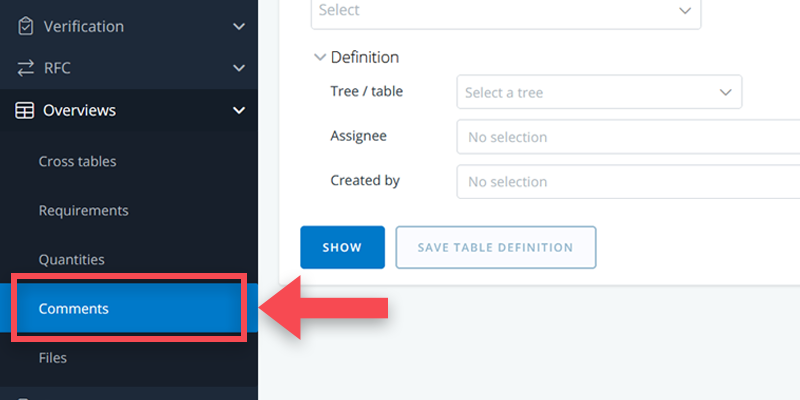Open the Requirements overview

coord(83,211)
